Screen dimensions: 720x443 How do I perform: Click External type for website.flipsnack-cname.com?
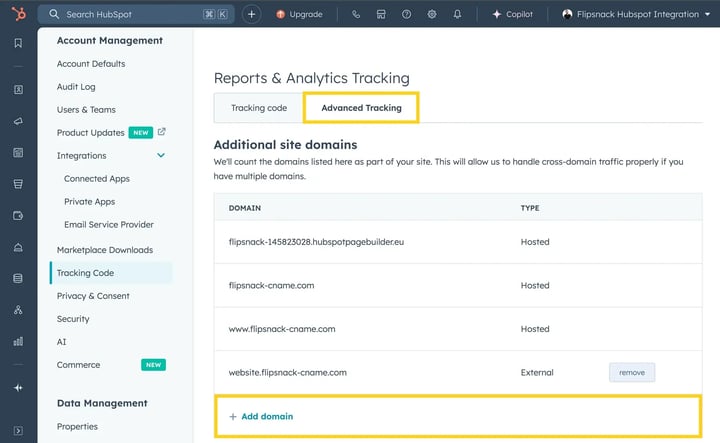click(537, 372)
